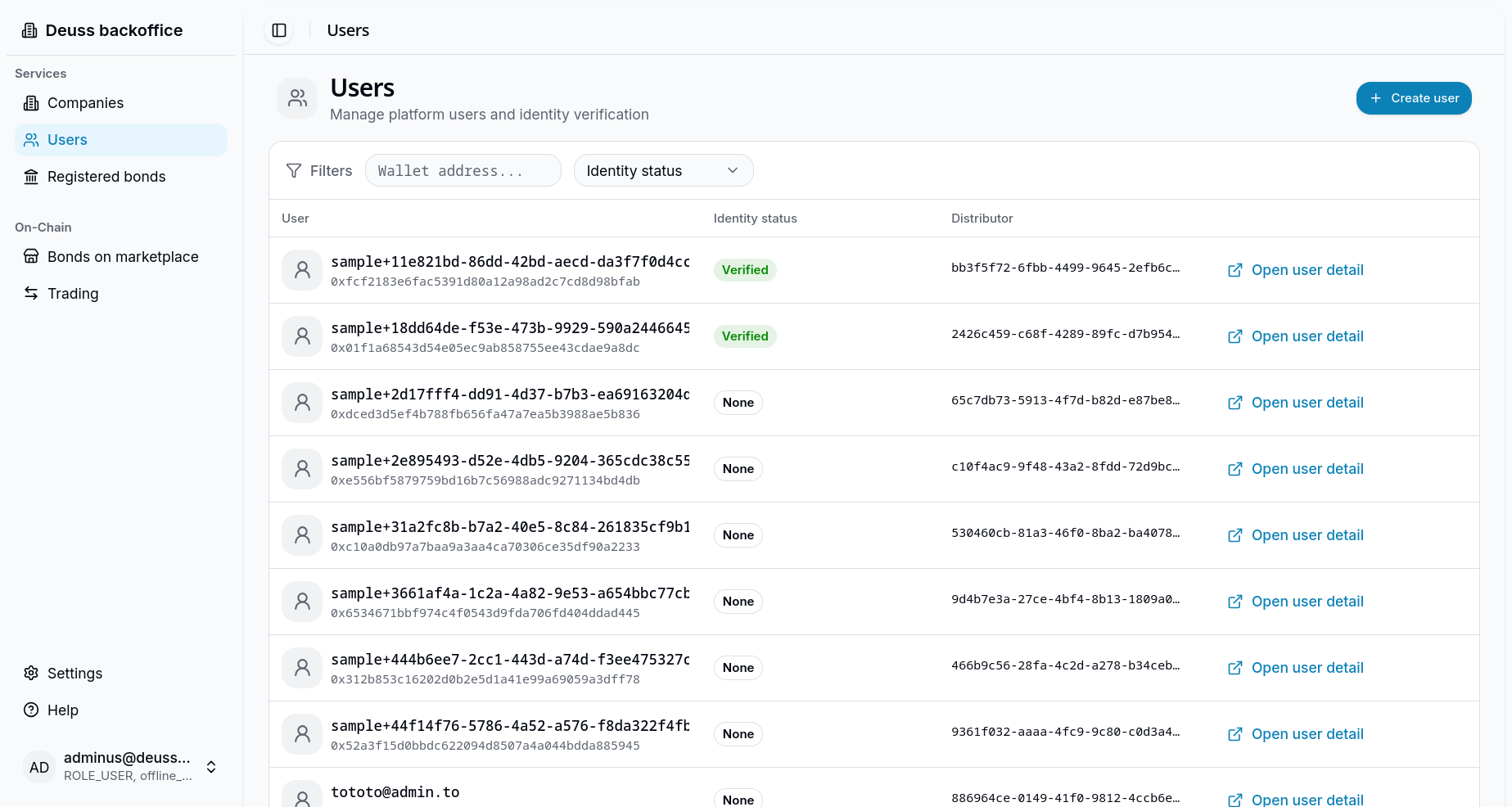Click distributor ID 2426c459-c68f-4289-89fc-d7b954…
This screenshot has width=1512, height=807.
1065,334
